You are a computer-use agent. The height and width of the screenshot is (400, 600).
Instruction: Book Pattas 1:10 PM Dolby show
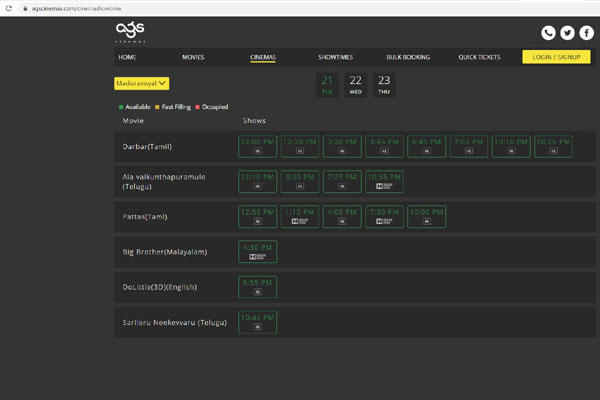coord(300,217)
